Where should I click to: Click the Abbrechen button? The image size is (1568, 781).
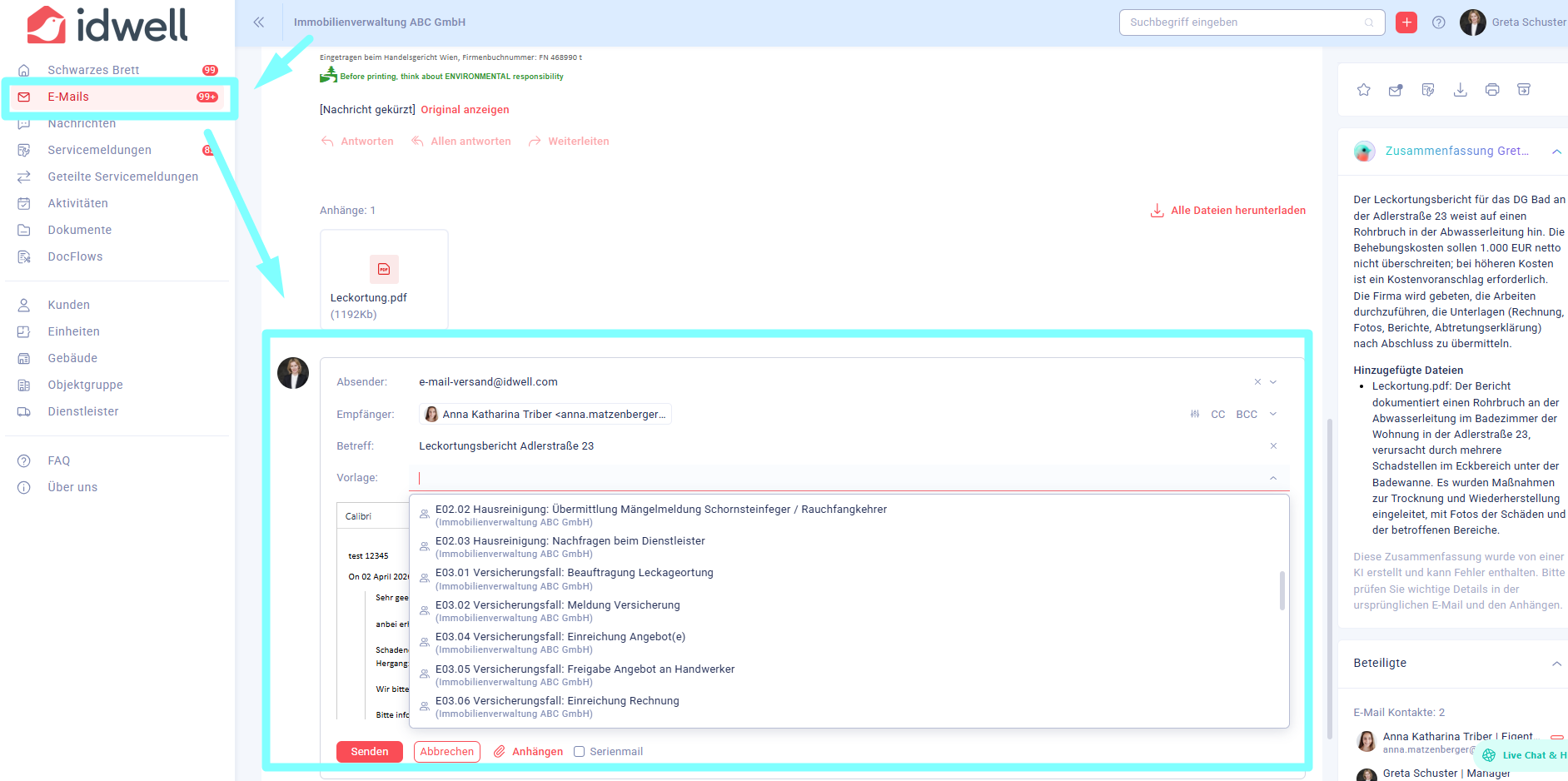[447, 752]
